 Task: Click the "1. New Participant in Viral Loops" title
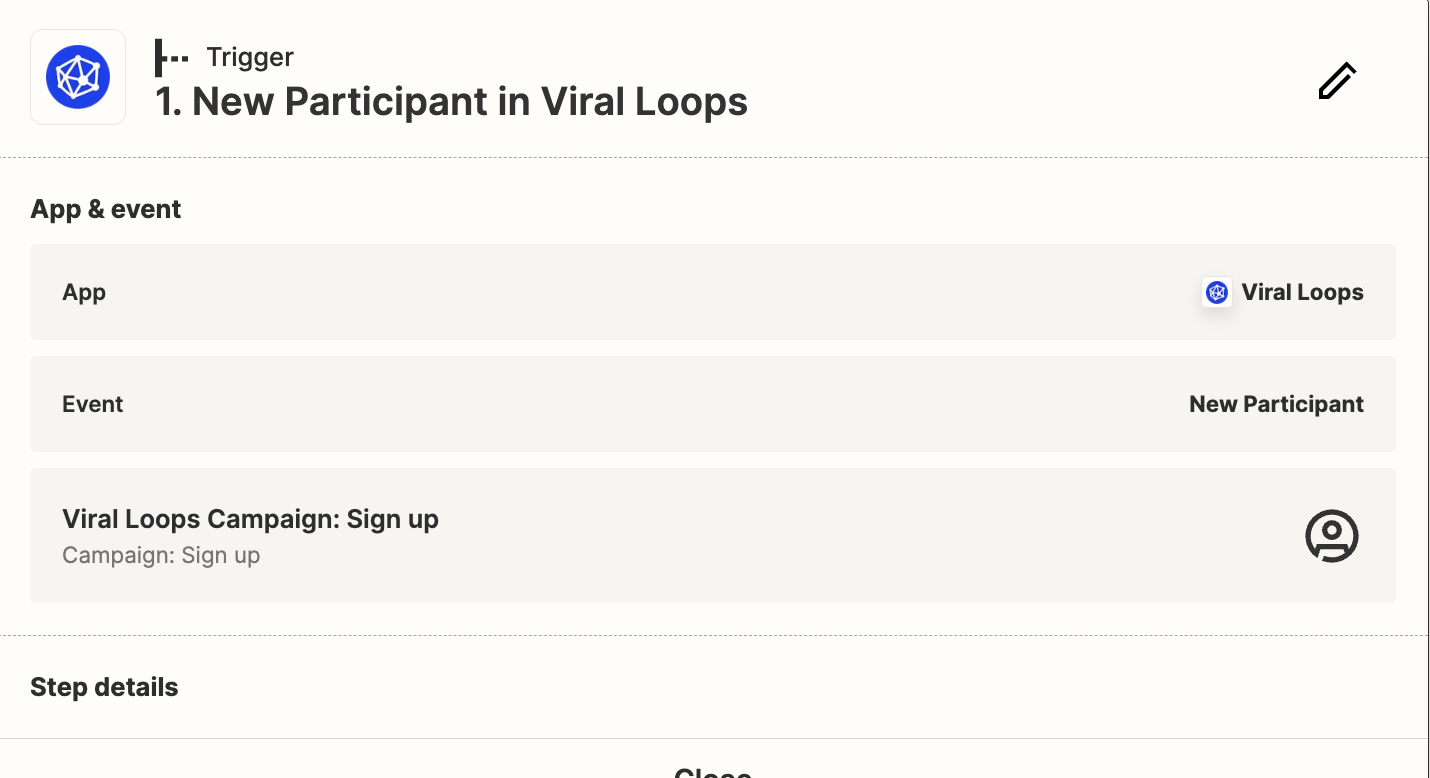pyautogui.click(x=451, y=102)
